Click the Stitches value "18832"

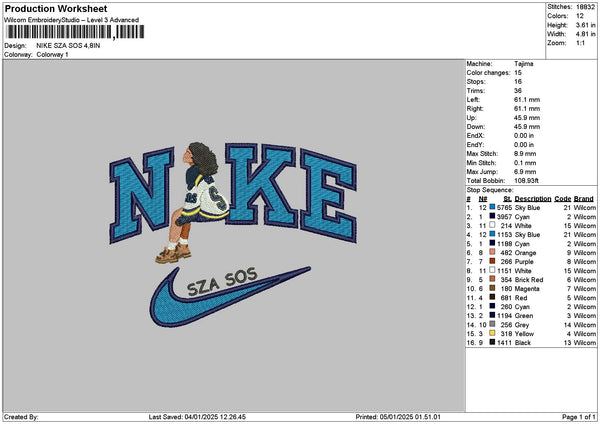586,7
